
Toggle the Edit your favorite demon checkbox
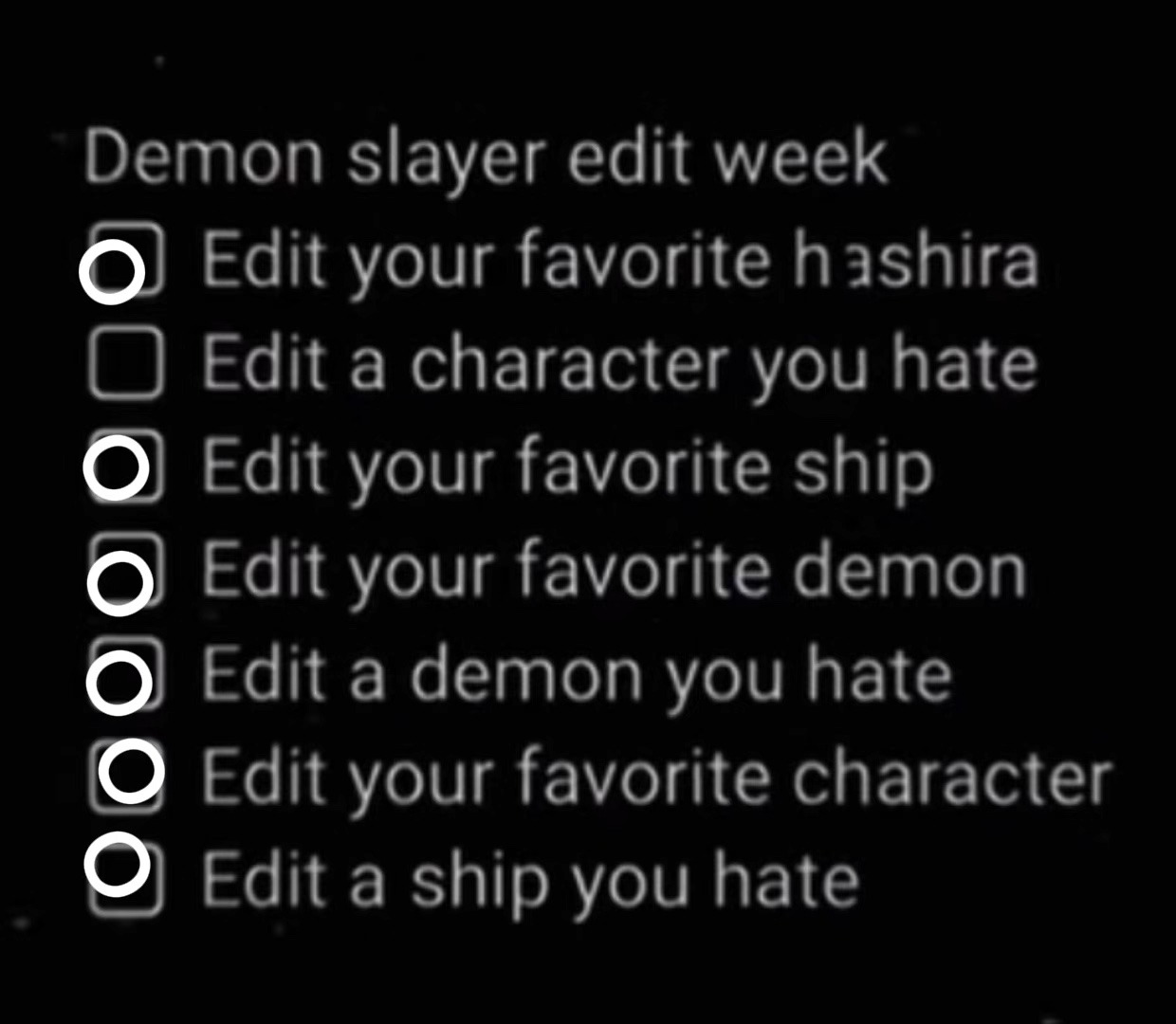coord(126,568)
